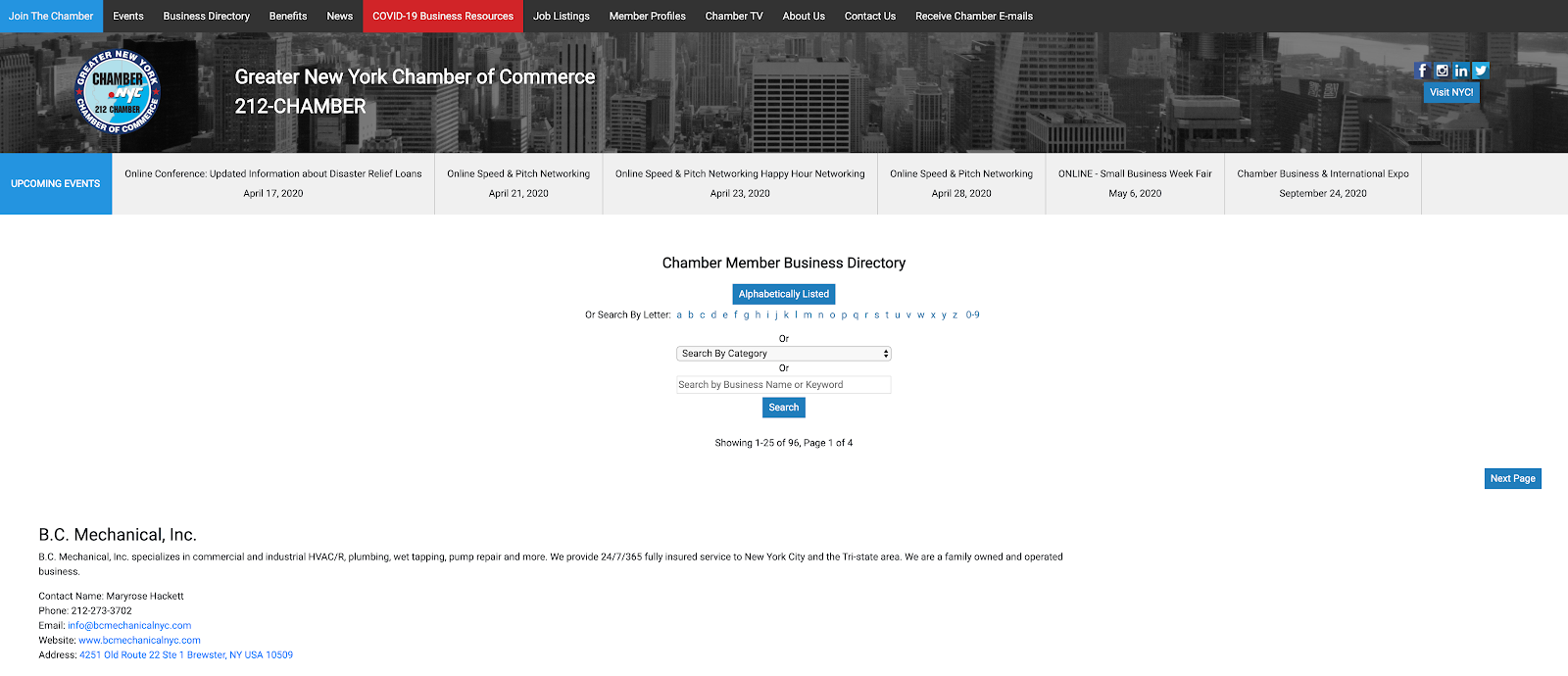Open the Chamber's Twitter icon
Viewport: 1568px width, 676px height.
(1481, 71)
